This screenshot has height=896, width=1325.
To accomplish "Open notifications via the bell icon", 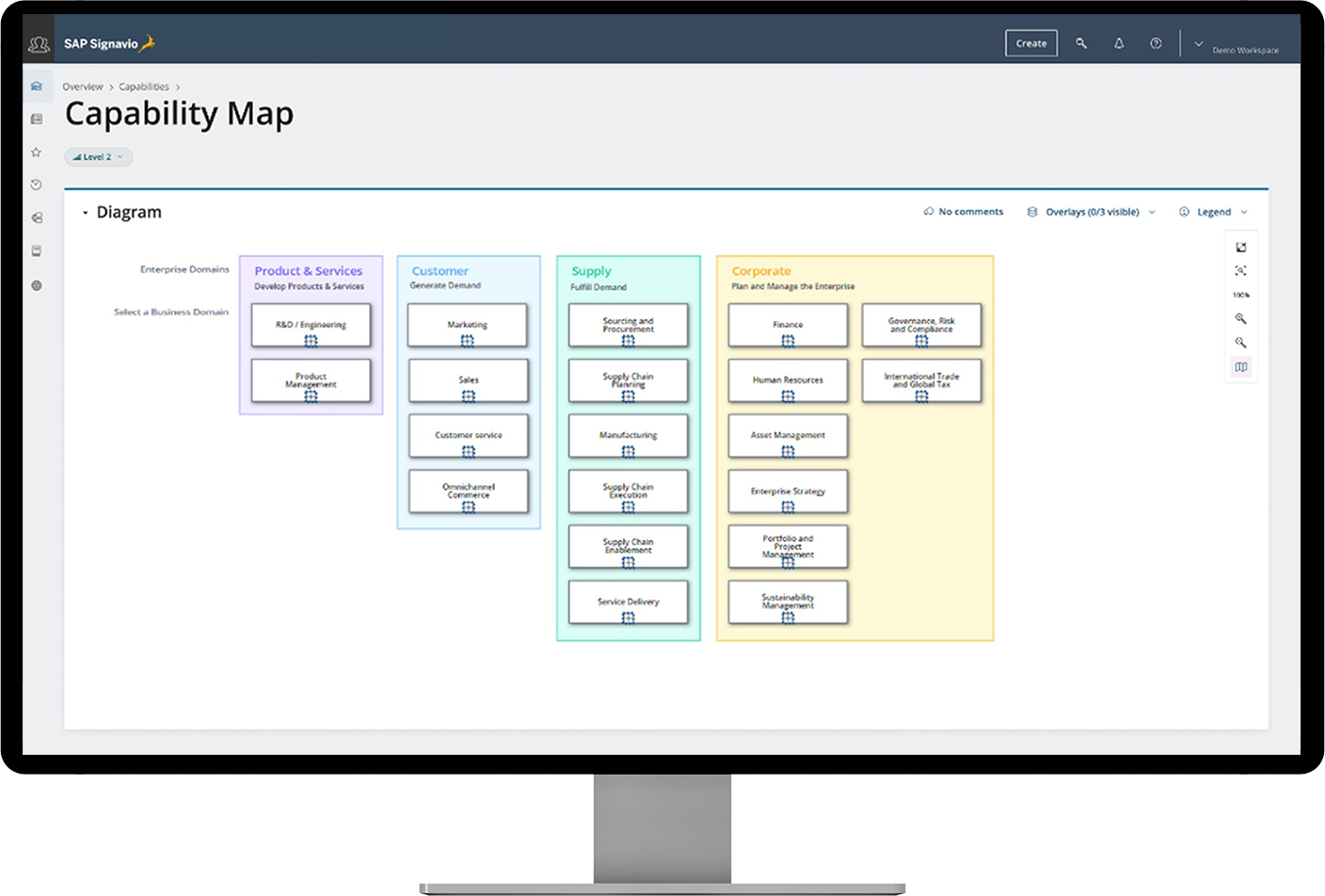I will (x=1119, y=43).
